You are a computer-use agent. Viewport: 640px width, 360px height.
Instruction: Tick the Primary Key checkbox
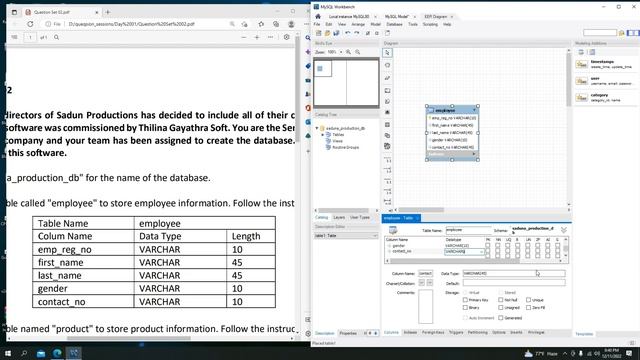(x=465, y=300)
